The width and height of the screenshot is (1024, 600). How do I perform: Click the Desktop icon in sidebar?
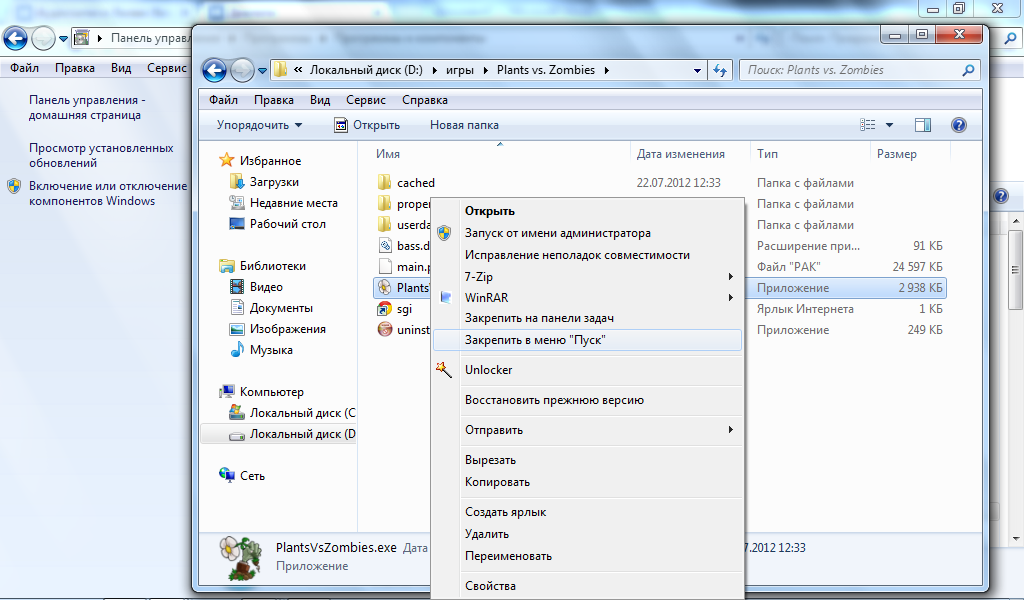tap(236, 223)
